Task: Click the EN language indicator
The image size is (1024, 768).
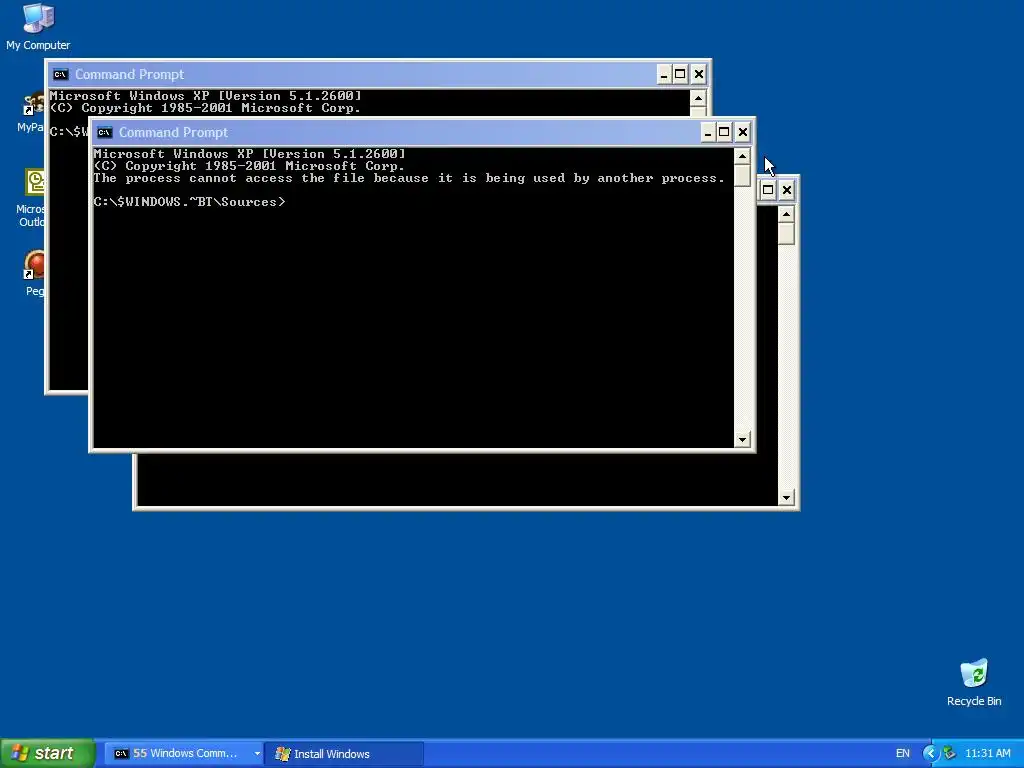Action: pos(903,754)
